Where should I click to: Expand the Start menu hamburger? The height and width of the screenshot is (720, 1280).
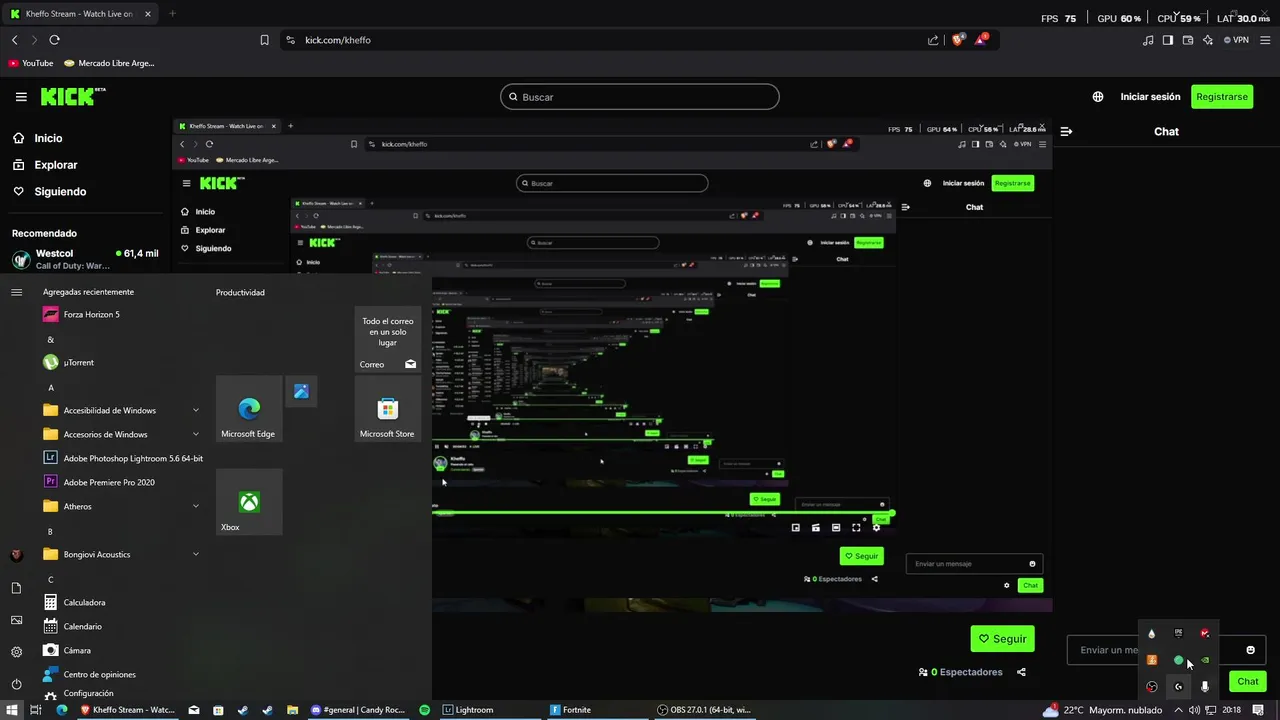point(16,292)
